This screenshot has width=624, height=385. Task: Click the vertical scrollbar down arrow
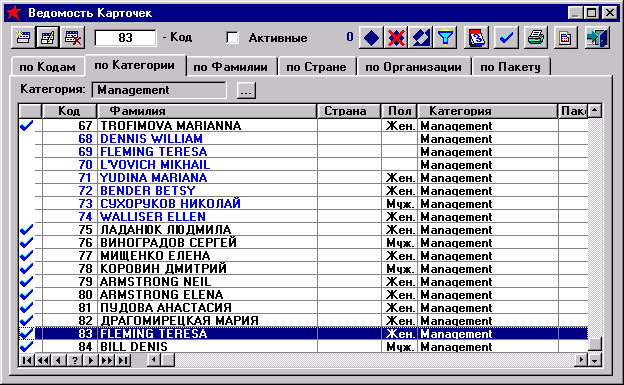(x=595, y=360)
